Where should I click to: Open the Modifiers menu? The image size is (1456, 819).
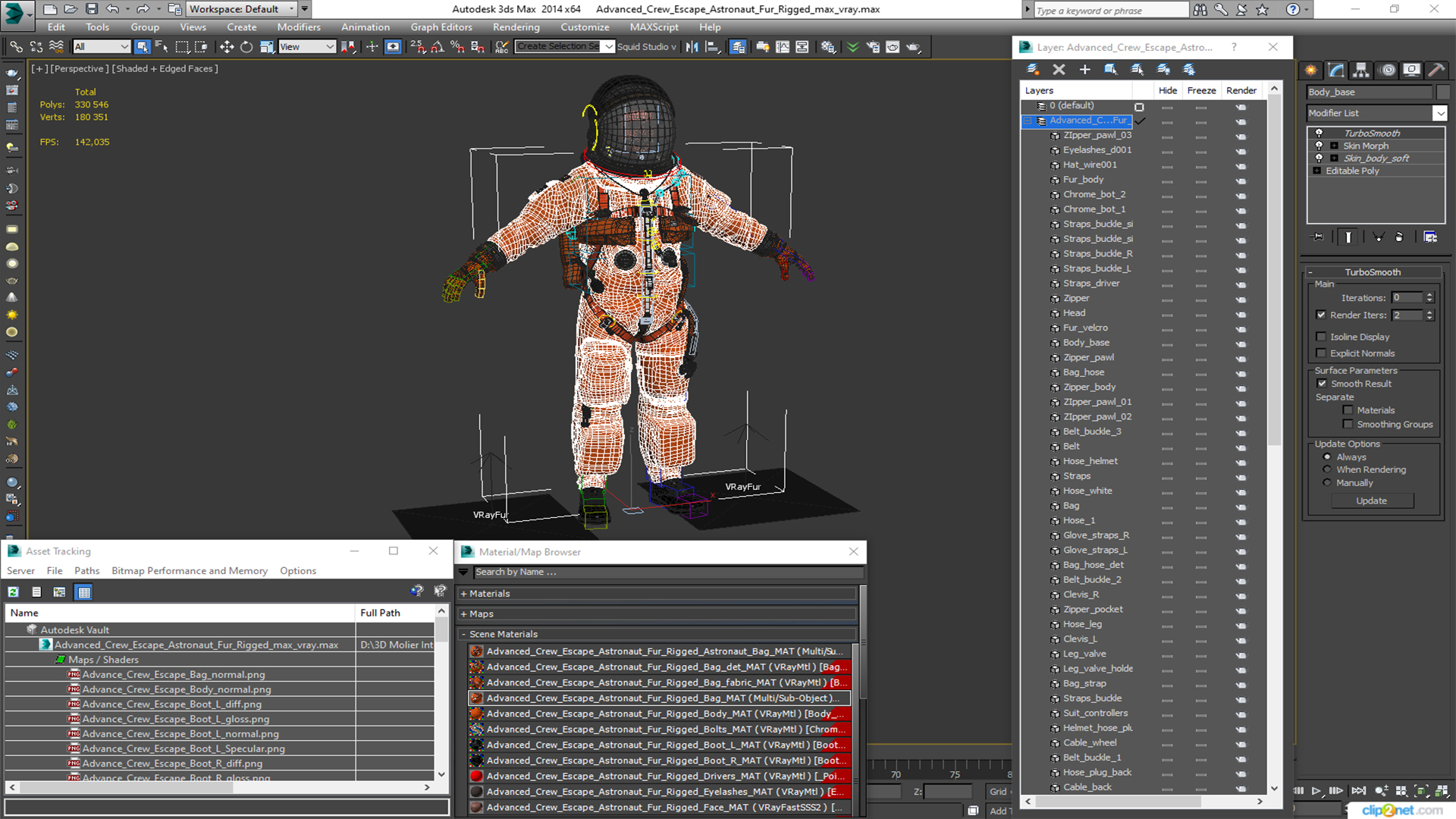pos(298,27)
